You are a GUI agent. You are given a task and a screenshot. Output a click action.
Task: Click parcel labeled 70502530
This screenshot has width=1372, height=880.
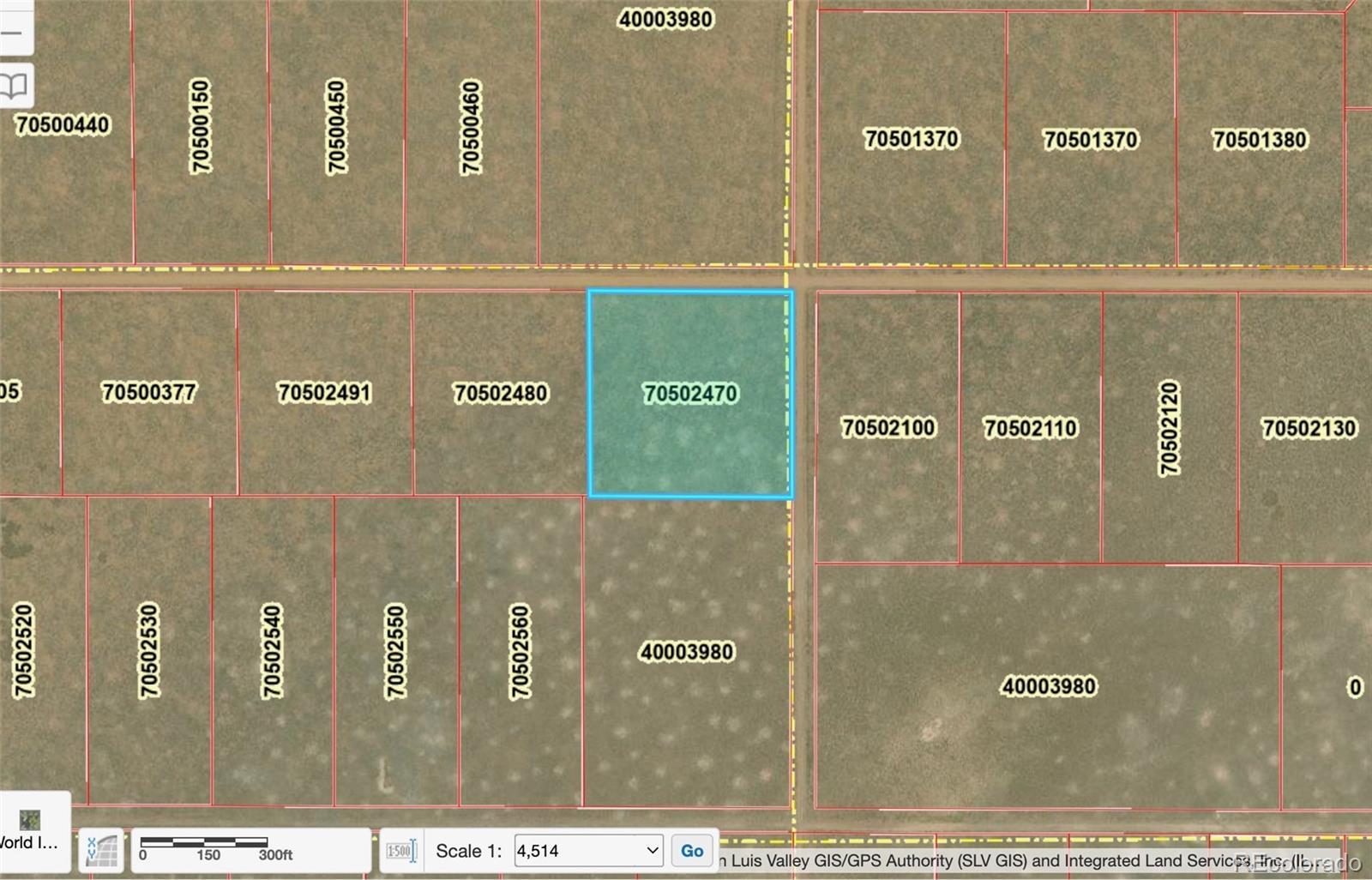(x=149, y=652)
